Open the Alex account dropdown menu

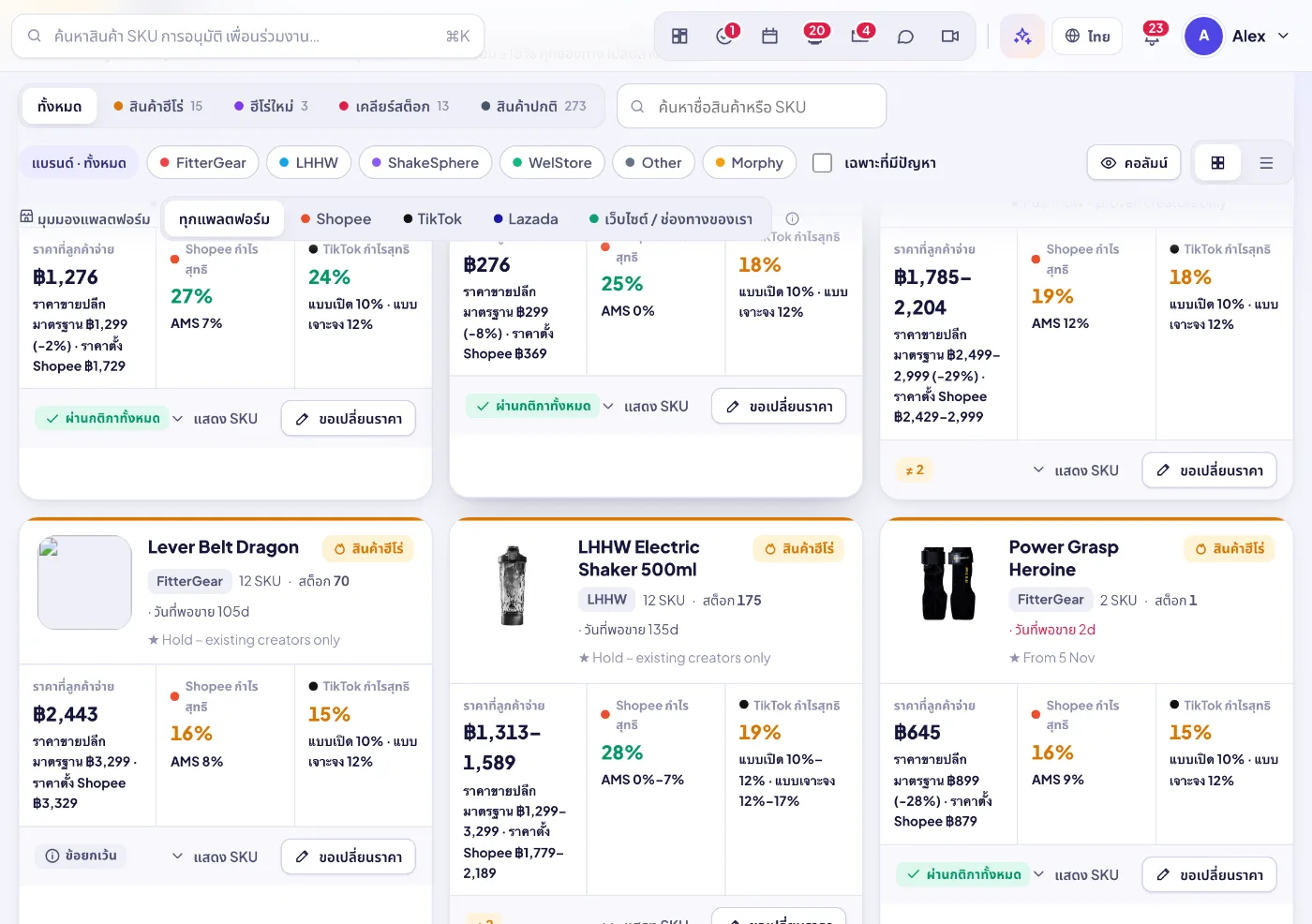point(1237,36)
